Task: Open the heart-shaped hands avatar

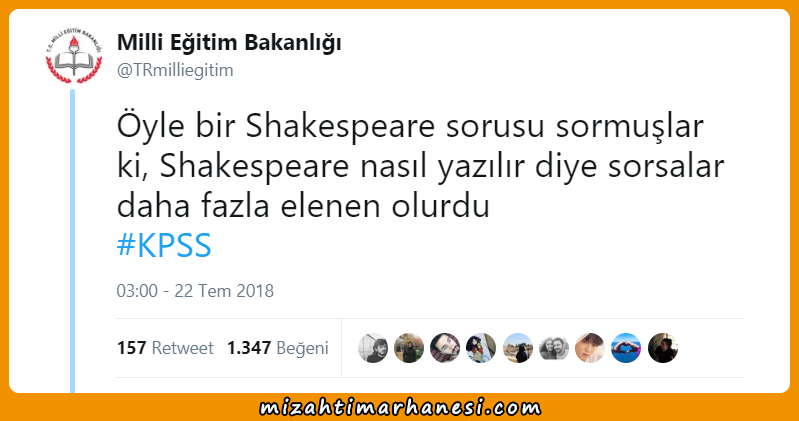Action: click(626, 348)
